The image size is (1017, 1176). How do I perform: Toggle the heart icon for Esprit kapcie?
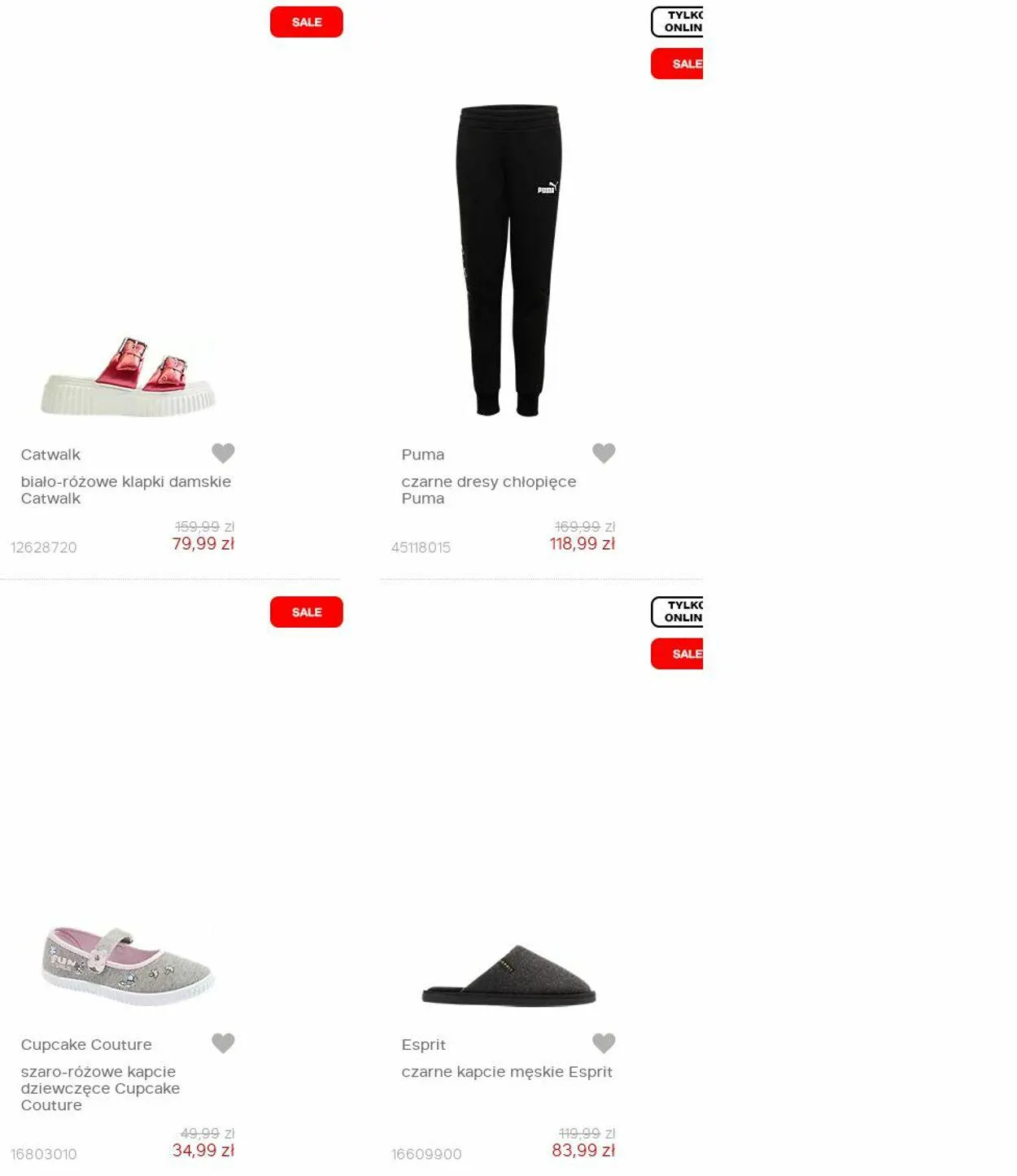click(x=604, y=1043)
